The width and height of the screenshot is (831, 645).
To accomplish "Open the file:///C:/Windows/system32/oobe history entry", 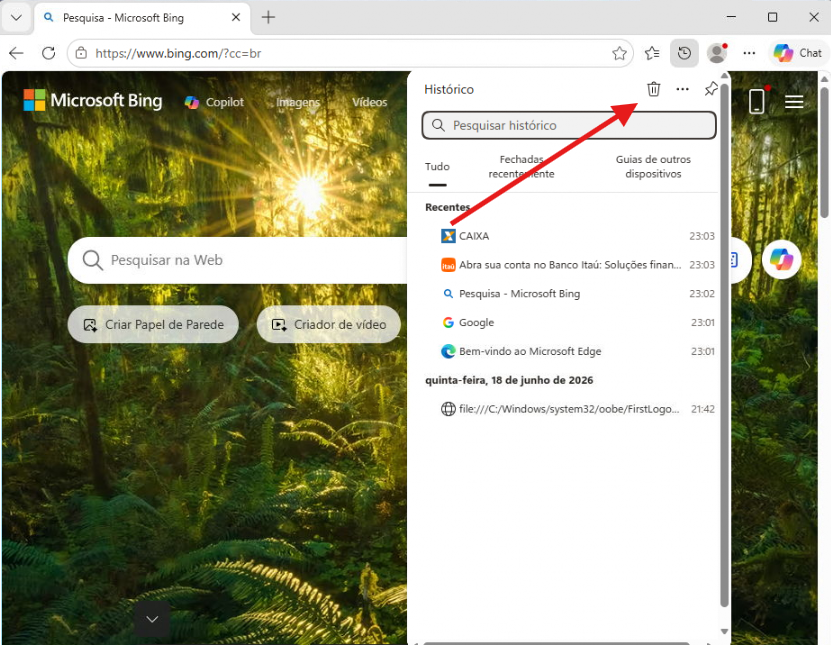I will click(570, 409).
